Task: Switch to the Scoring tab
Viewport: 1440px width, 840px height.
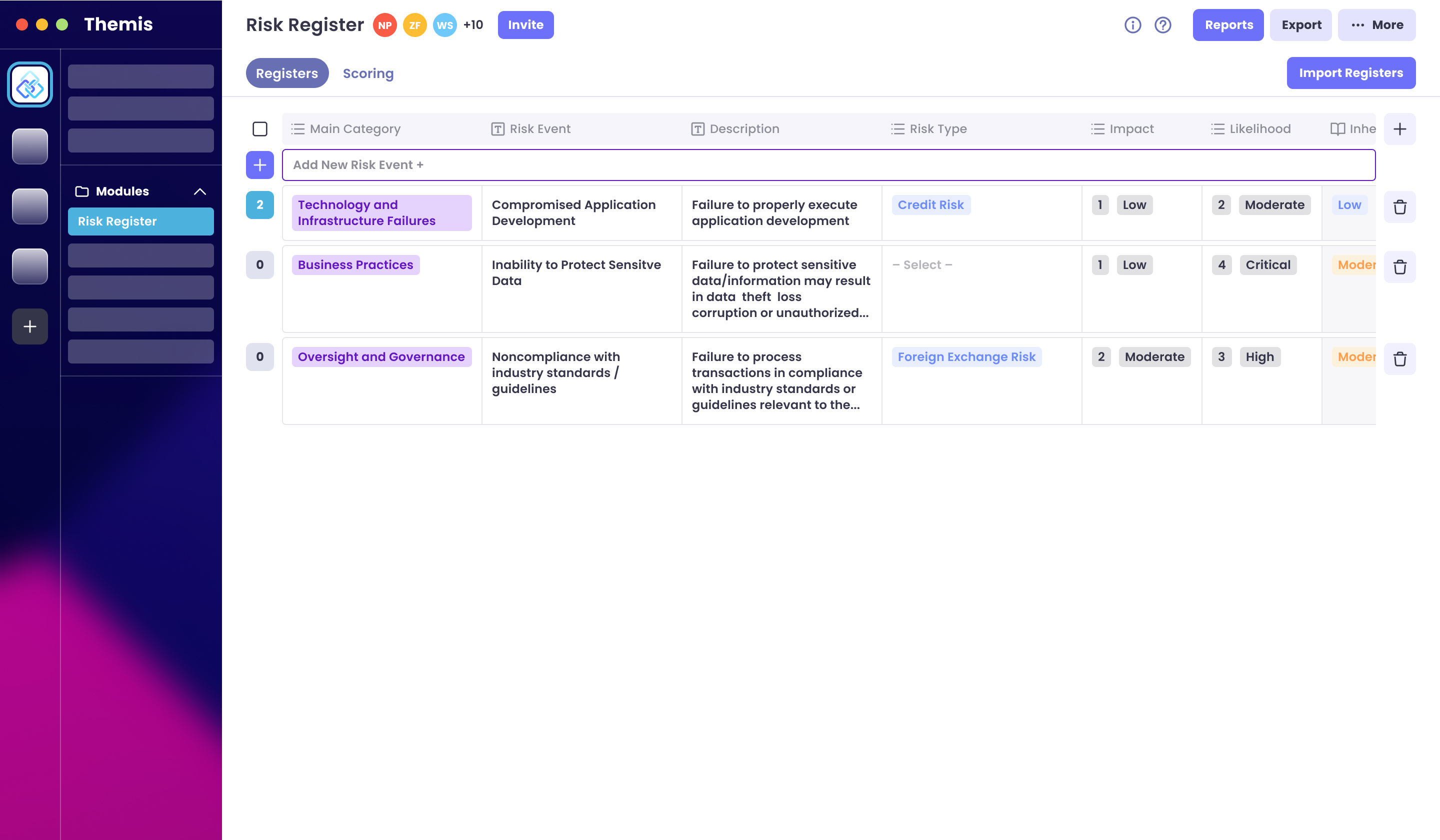Action: 368,73
